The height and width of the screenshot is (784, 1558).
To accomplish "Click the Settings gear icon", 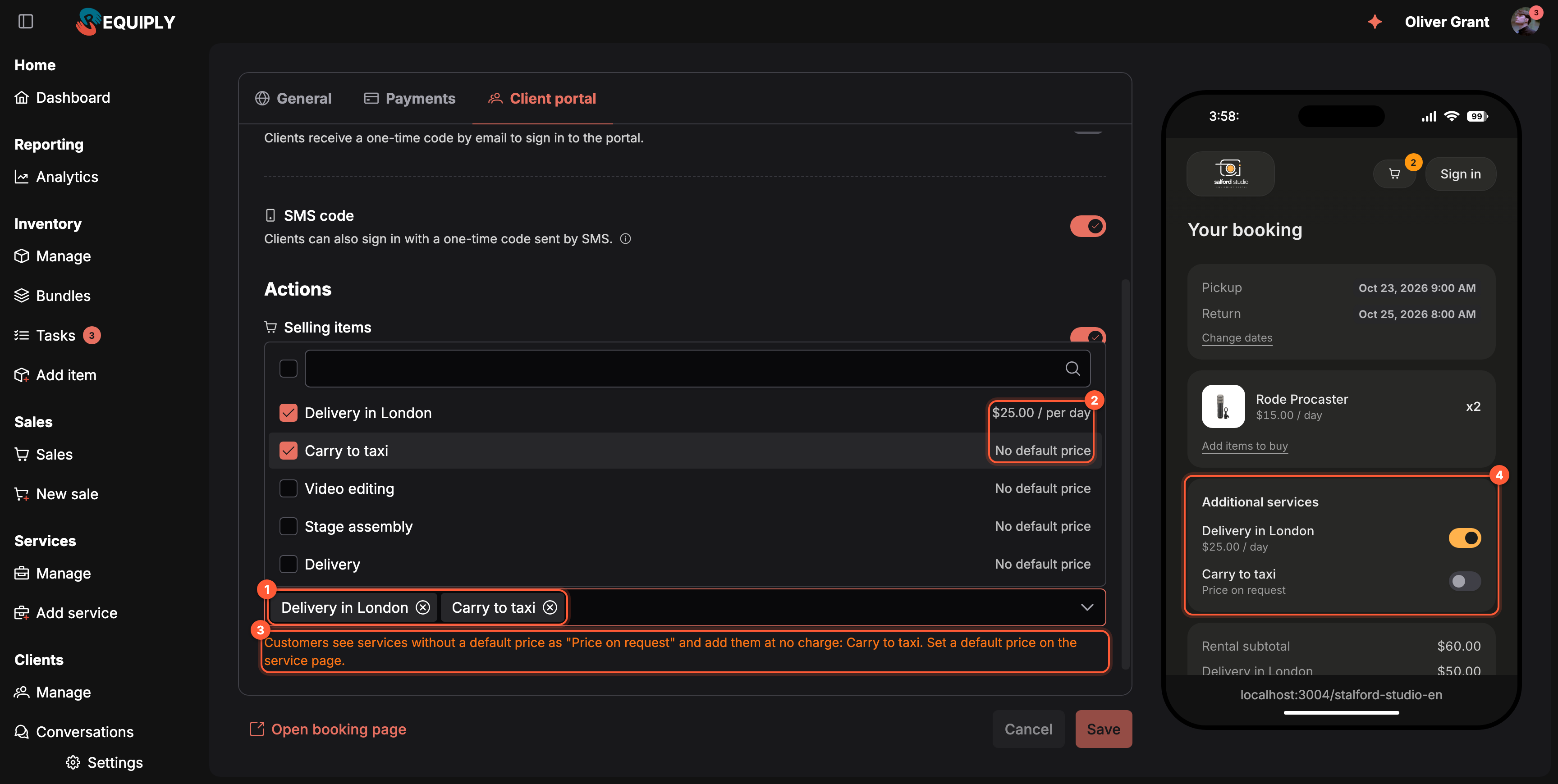I will [x=73, y=762].
